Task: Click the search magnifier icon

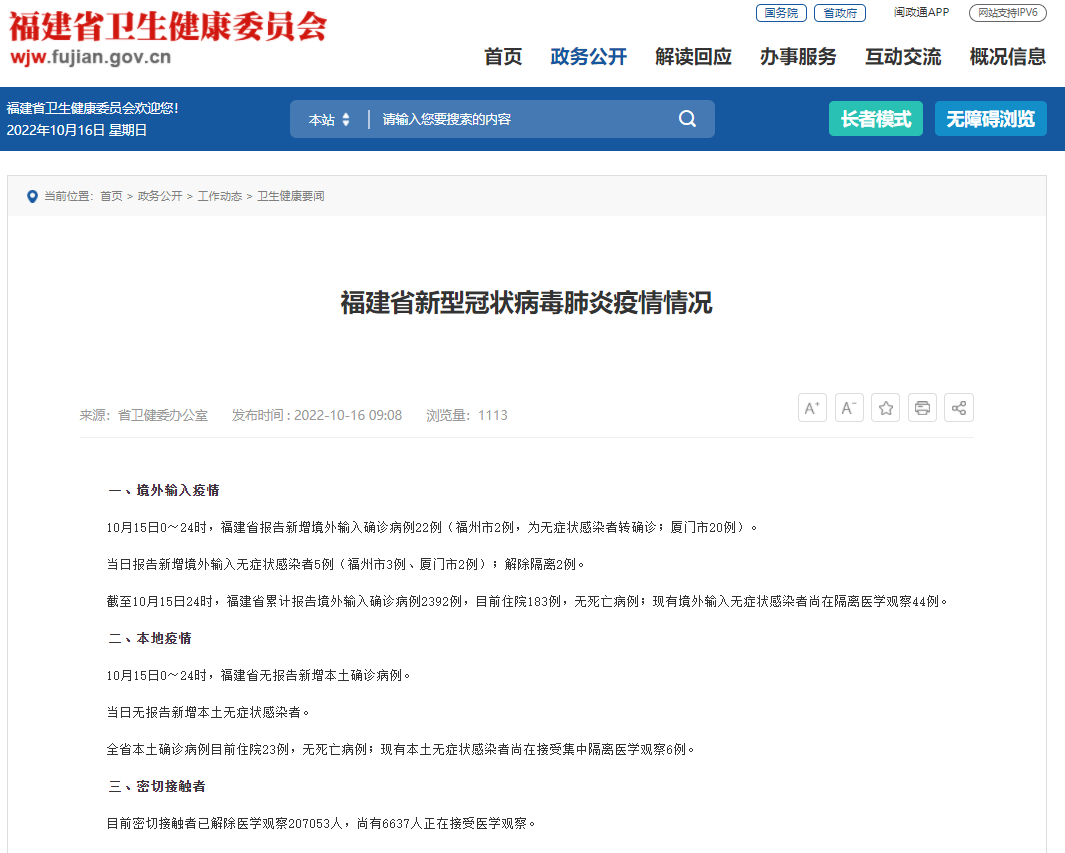Action: 687,119
